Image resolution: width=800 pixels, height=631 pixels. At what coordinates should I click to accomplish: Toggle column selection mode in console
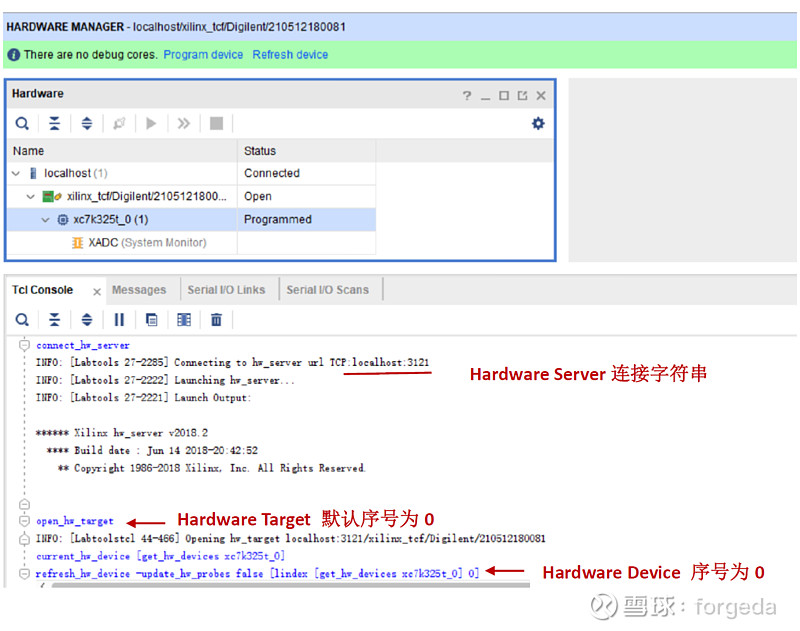point(184,320)
